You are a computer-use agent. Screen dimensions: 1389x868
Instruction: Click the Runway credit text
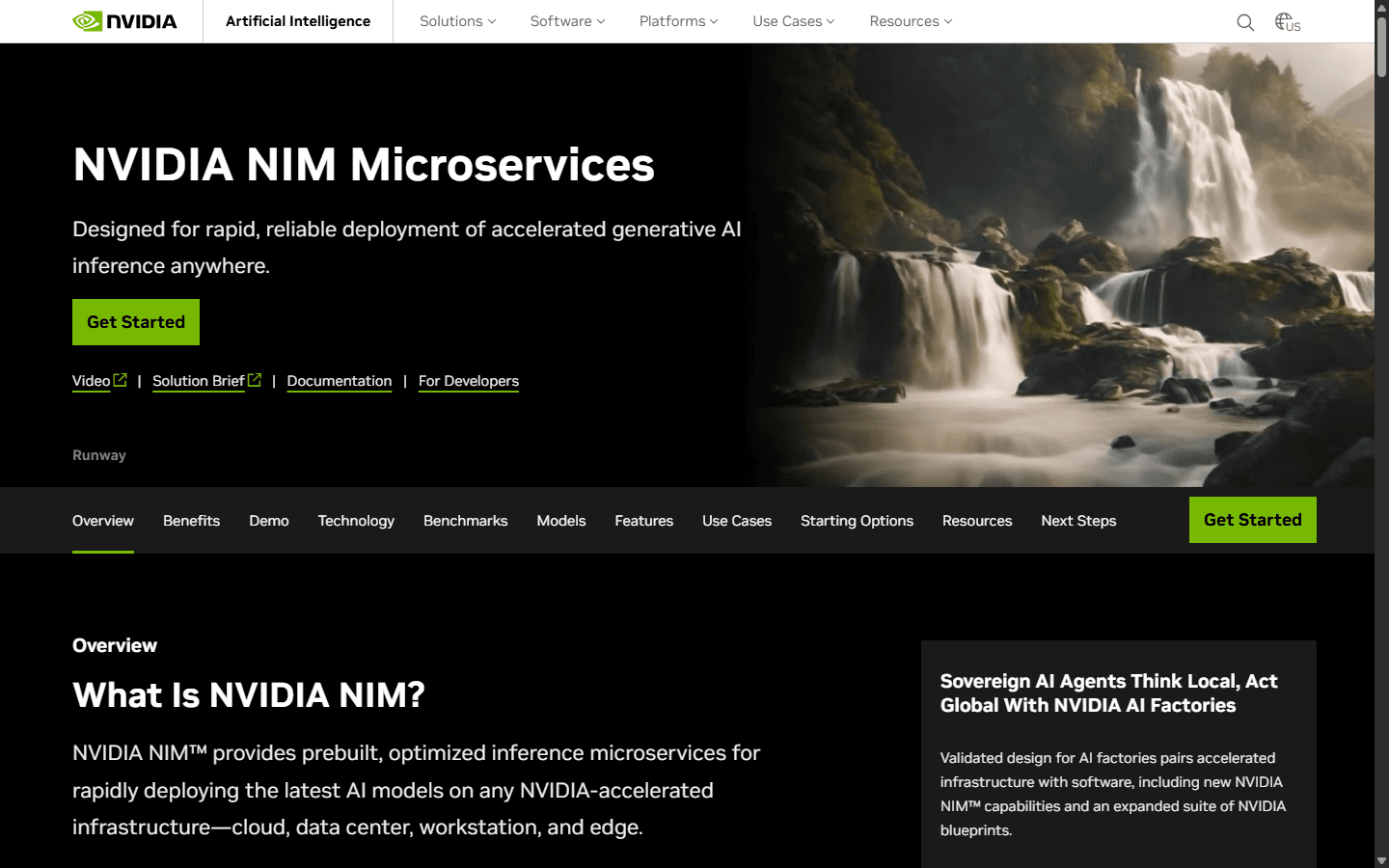[x=99, y=455]
